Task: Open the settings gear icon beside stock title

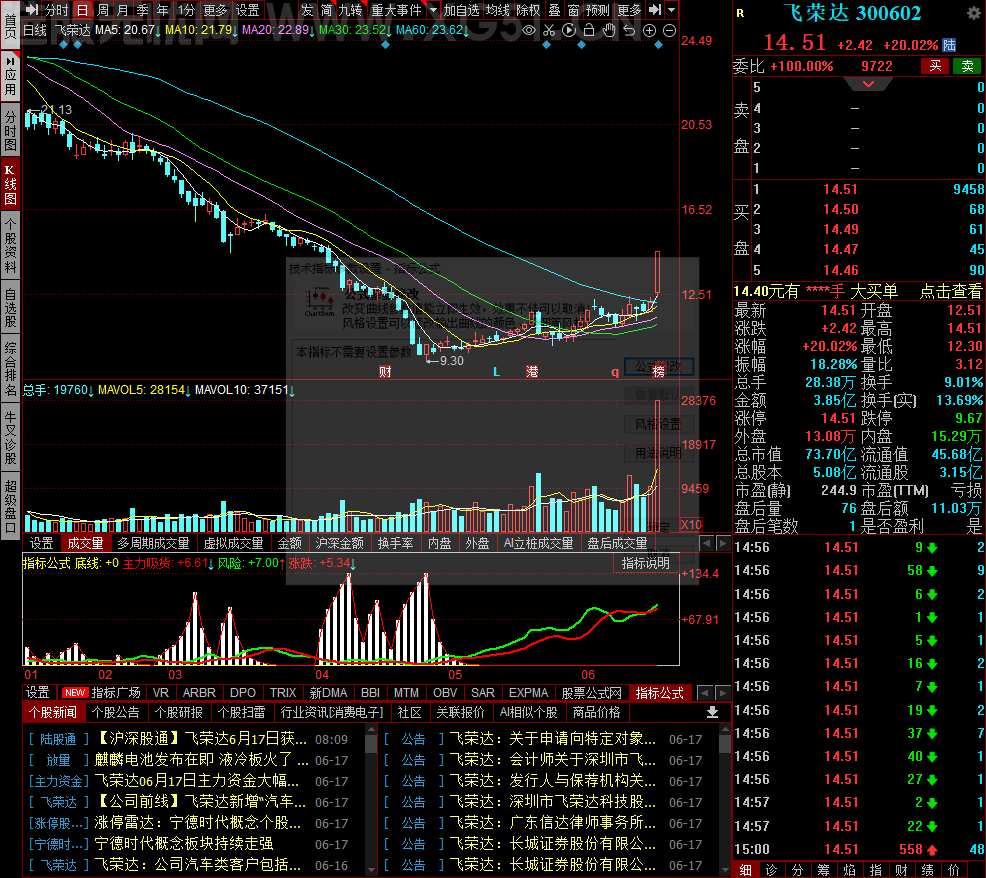Action: pos(972,13)
